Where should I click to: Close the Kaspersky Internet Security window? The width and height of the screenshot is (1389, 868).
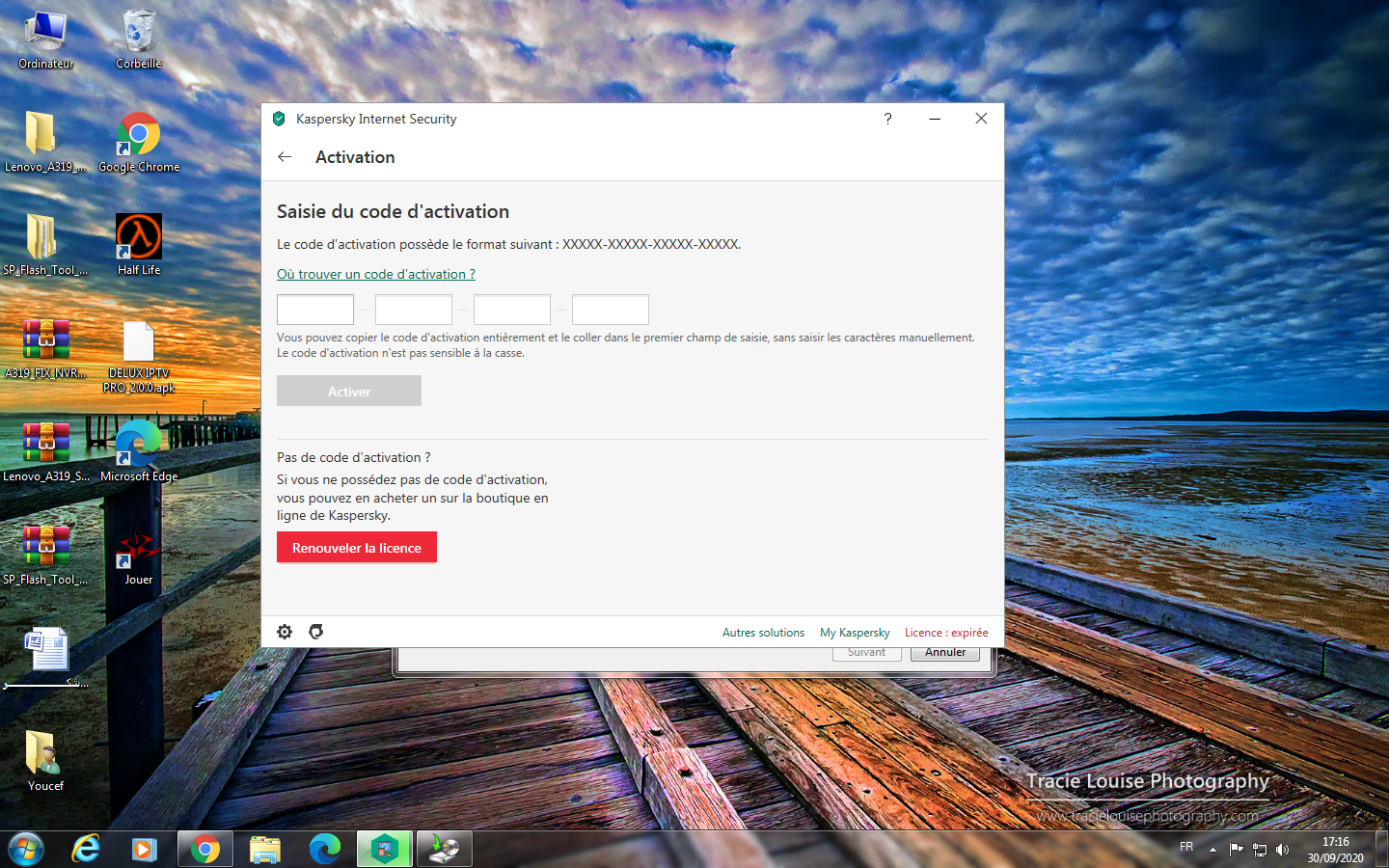(981, 119)
